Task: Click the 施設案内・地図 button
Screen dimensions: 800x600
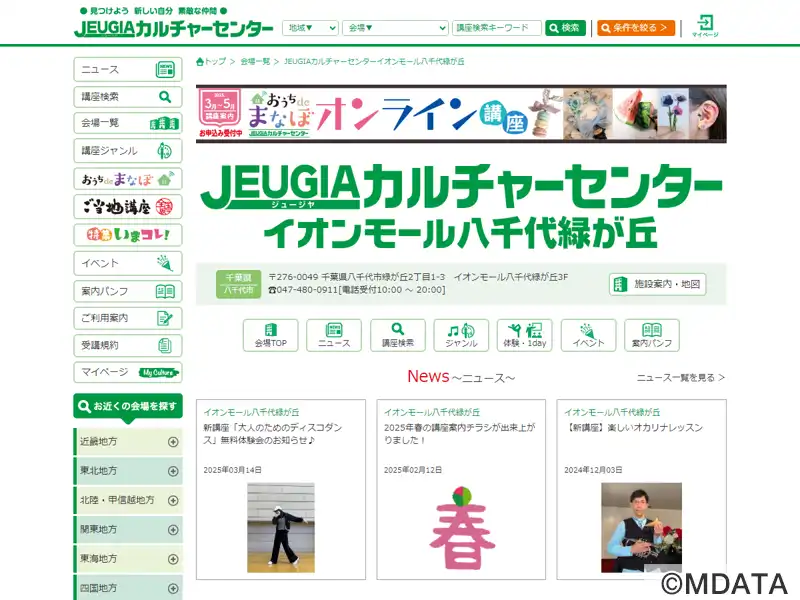Action: 658,284
